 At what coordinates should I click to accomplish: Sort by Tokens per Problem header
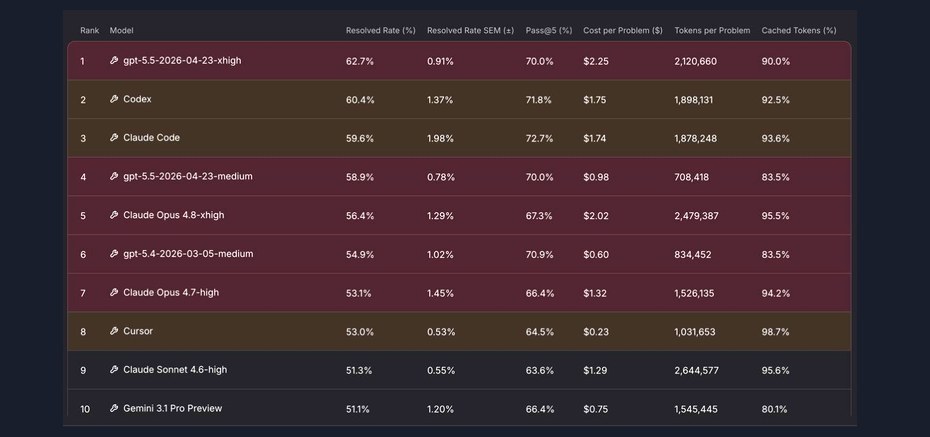712,30
